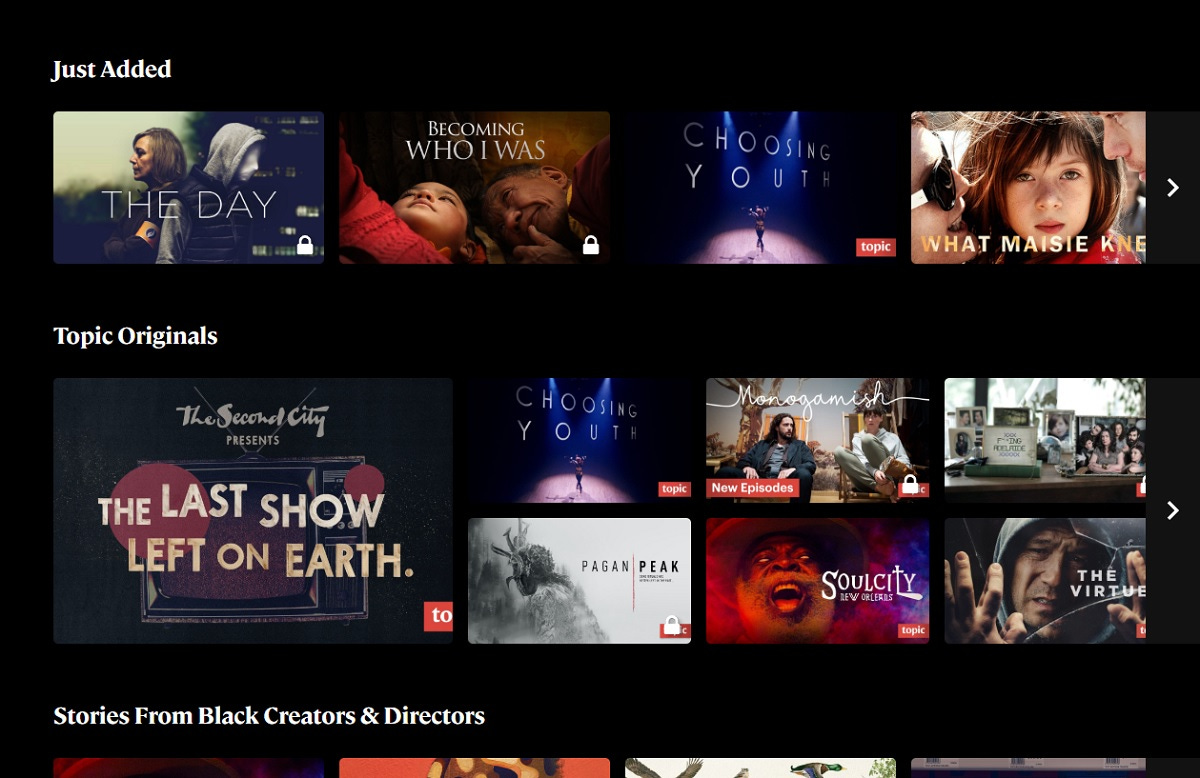Viewport: 1200px width, 778px height.
Task: Open Soul City New Orleans thumbnail
Action: [817, 581]
